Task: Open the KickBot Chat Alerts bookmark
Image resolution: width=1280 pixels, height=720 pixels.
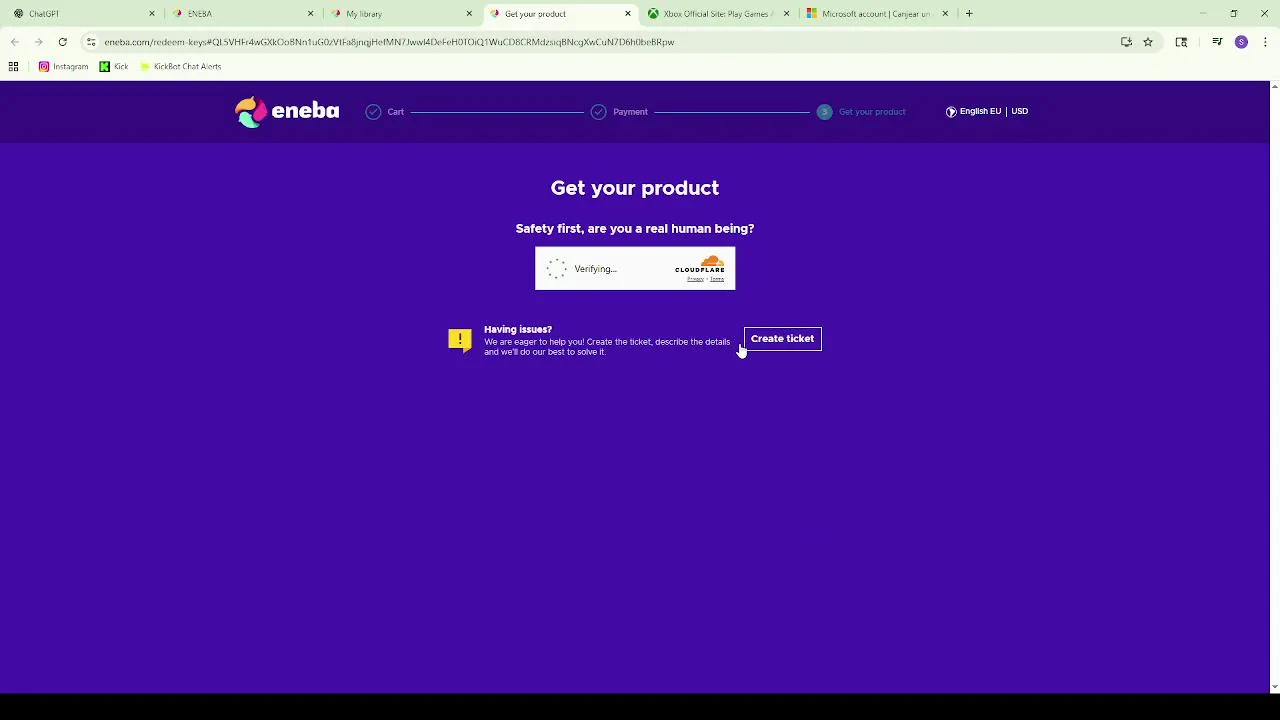Action: click(180, 66)
